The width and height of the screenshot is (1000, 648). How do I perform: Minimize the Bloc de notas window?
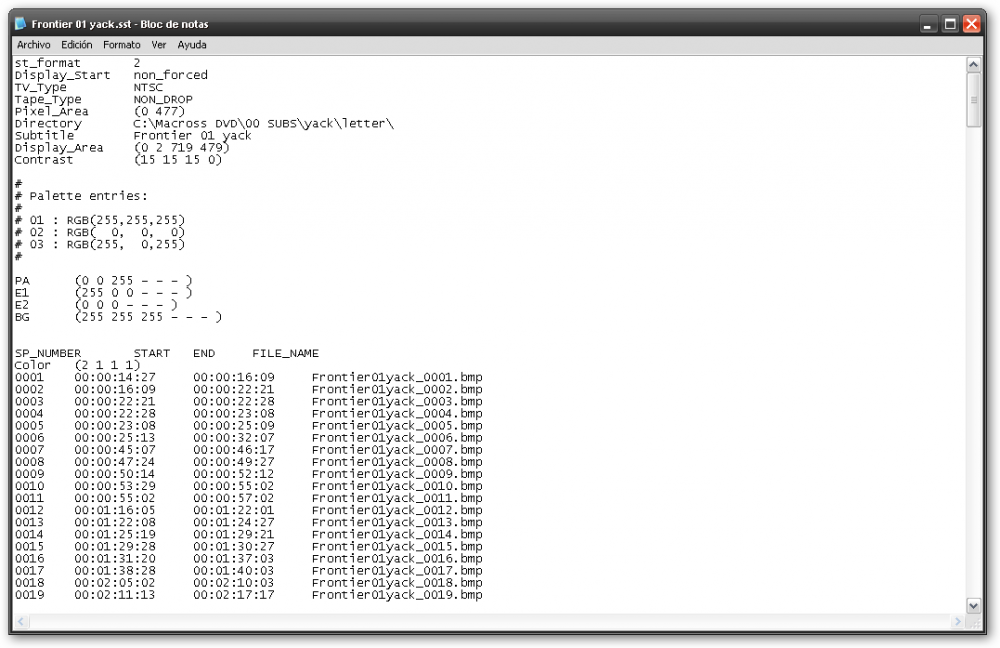click(928, 24)
